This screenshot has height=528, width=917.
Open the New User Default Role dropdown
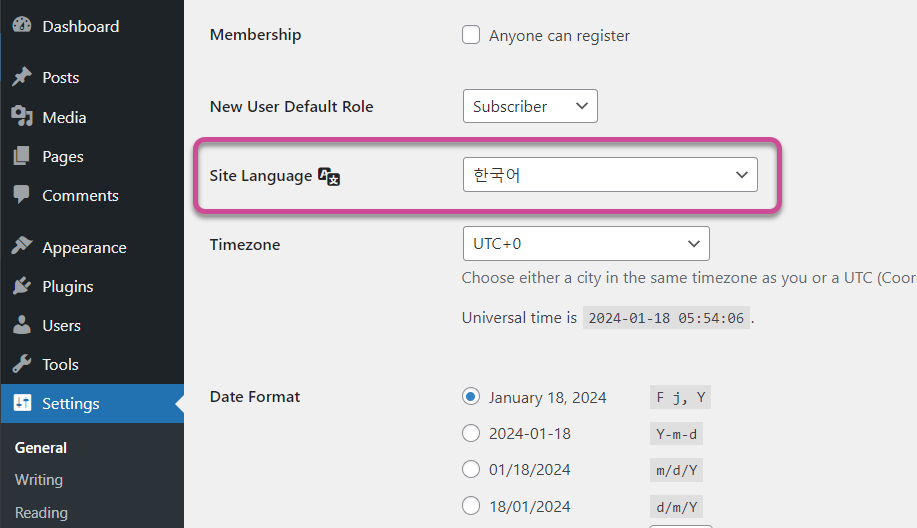coord(530,106)
